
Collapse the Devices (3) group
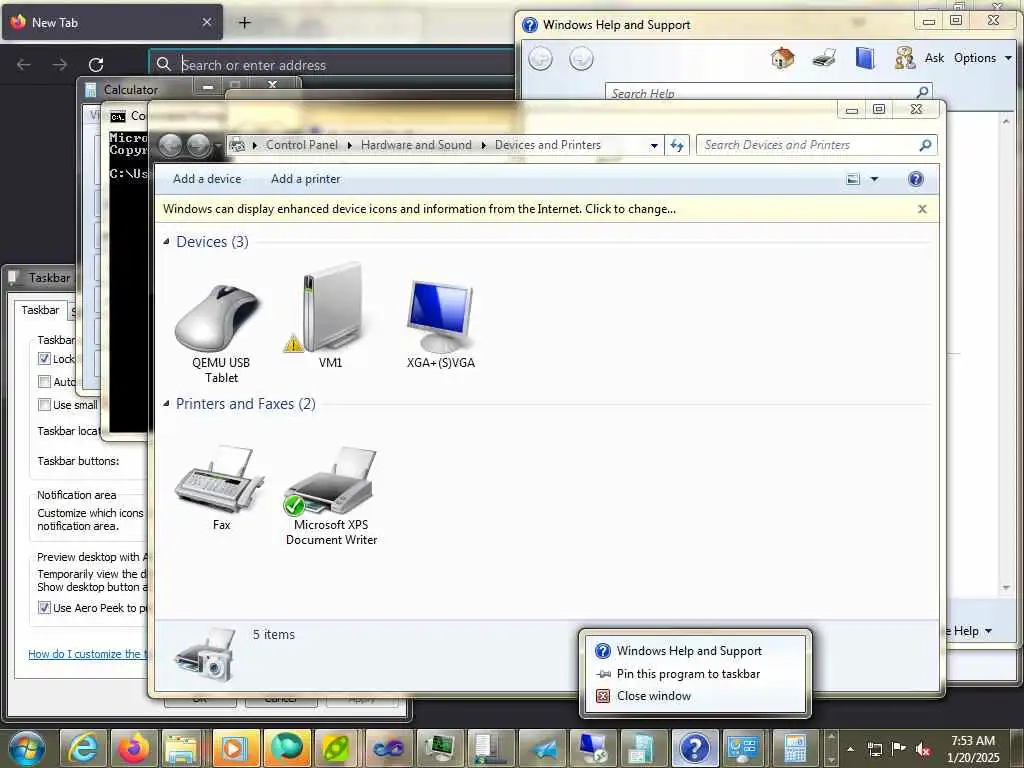(166, 242)
